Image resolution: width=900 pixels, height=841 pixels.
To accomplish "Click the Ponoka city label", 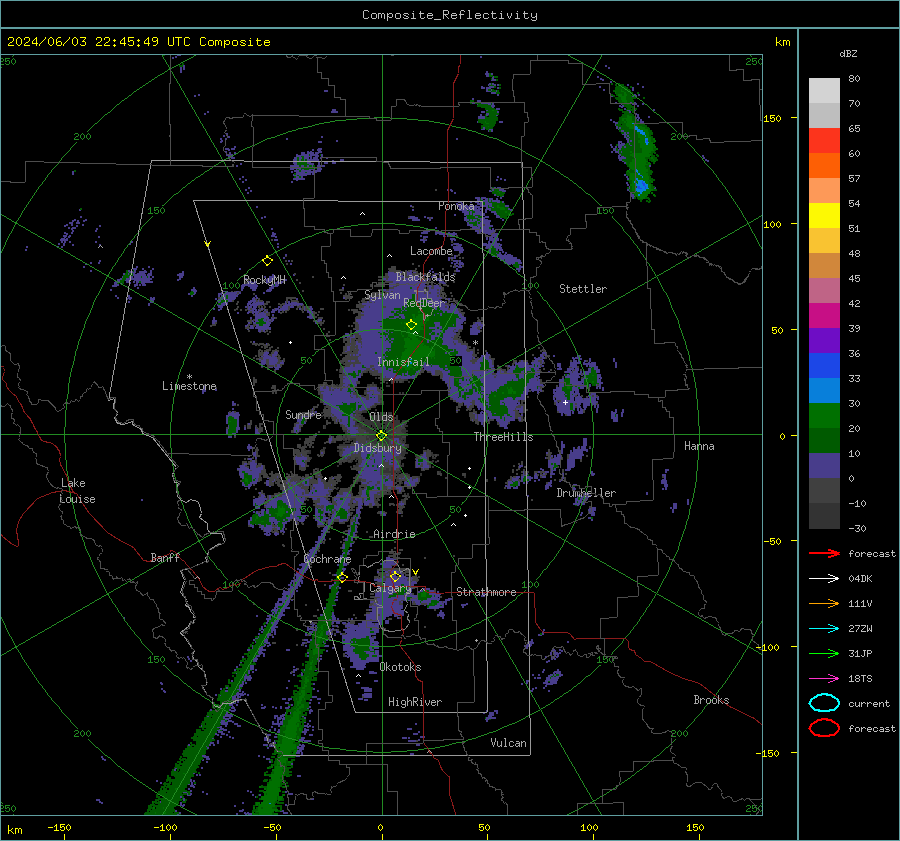I will (x=456, y=206).
